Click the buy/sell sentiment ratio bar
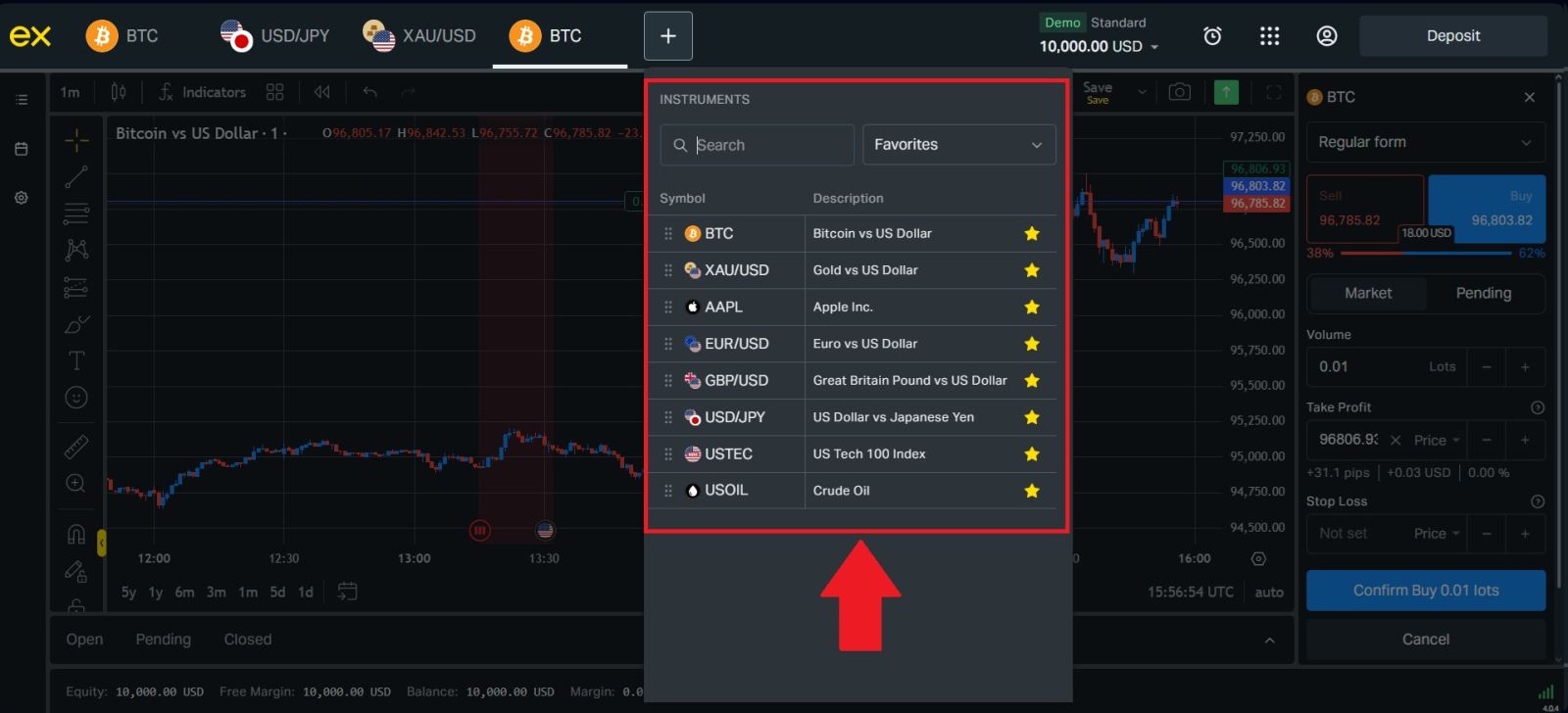 point(1426,254)
